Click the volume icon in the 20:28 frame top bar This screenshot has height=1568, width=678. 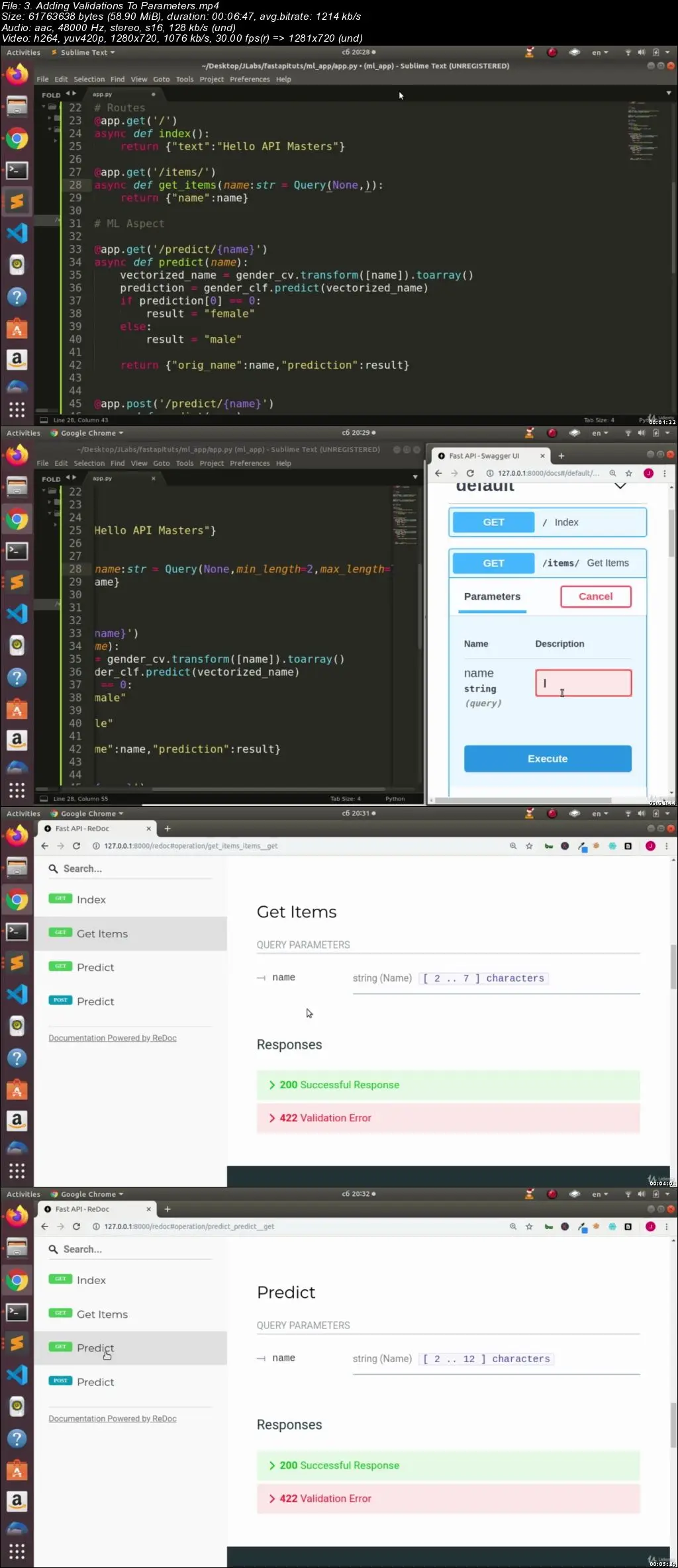pyautogui.click(x=641, y=52)
